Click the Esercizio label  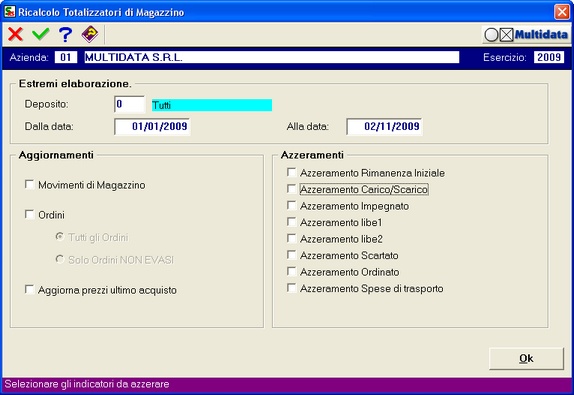(505, 57)
